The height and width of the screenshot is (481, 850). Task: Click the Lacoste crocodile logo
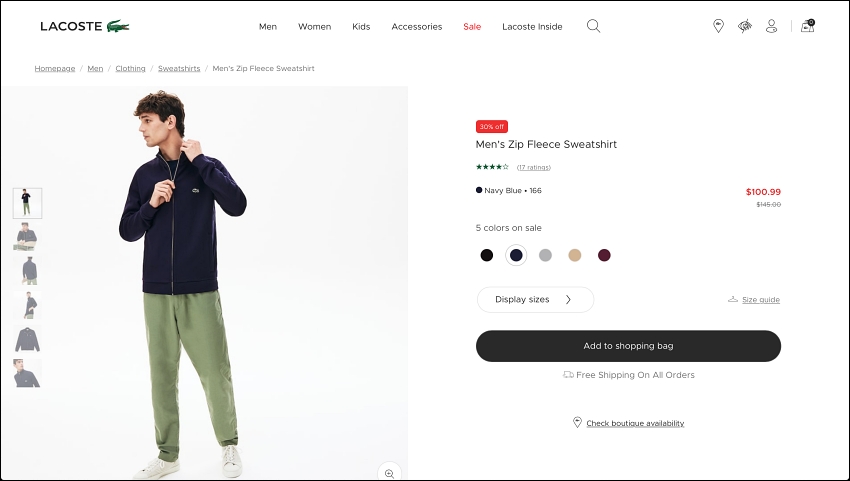118,26
